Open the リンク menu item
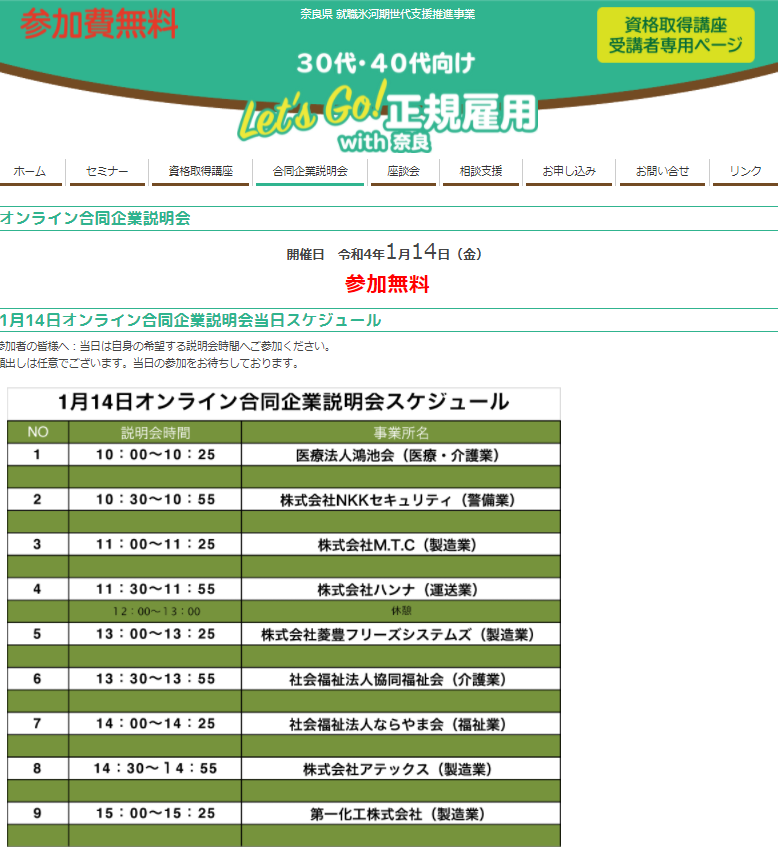The height and width of the screenshot is (855, 778). pos(745,171)
